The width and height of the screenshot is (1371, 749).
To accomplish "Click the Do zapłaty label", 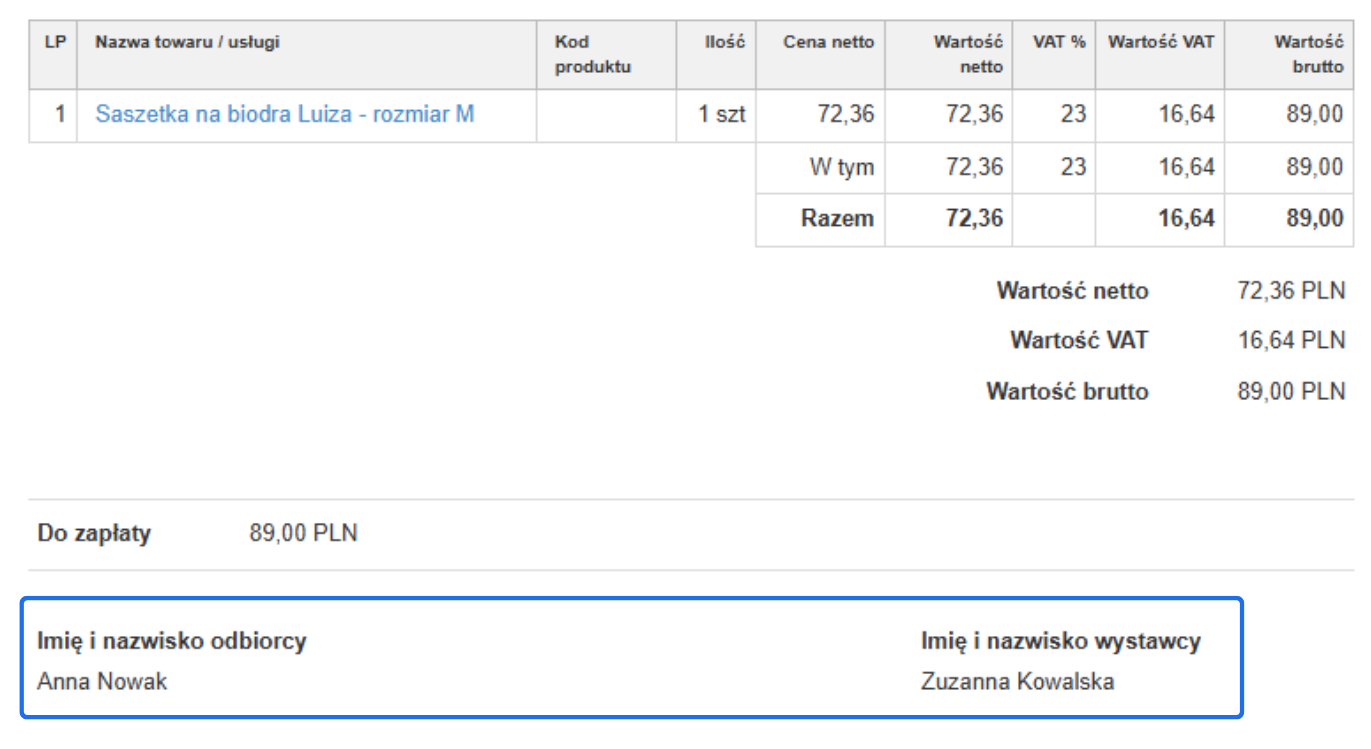I will [94, 533].
